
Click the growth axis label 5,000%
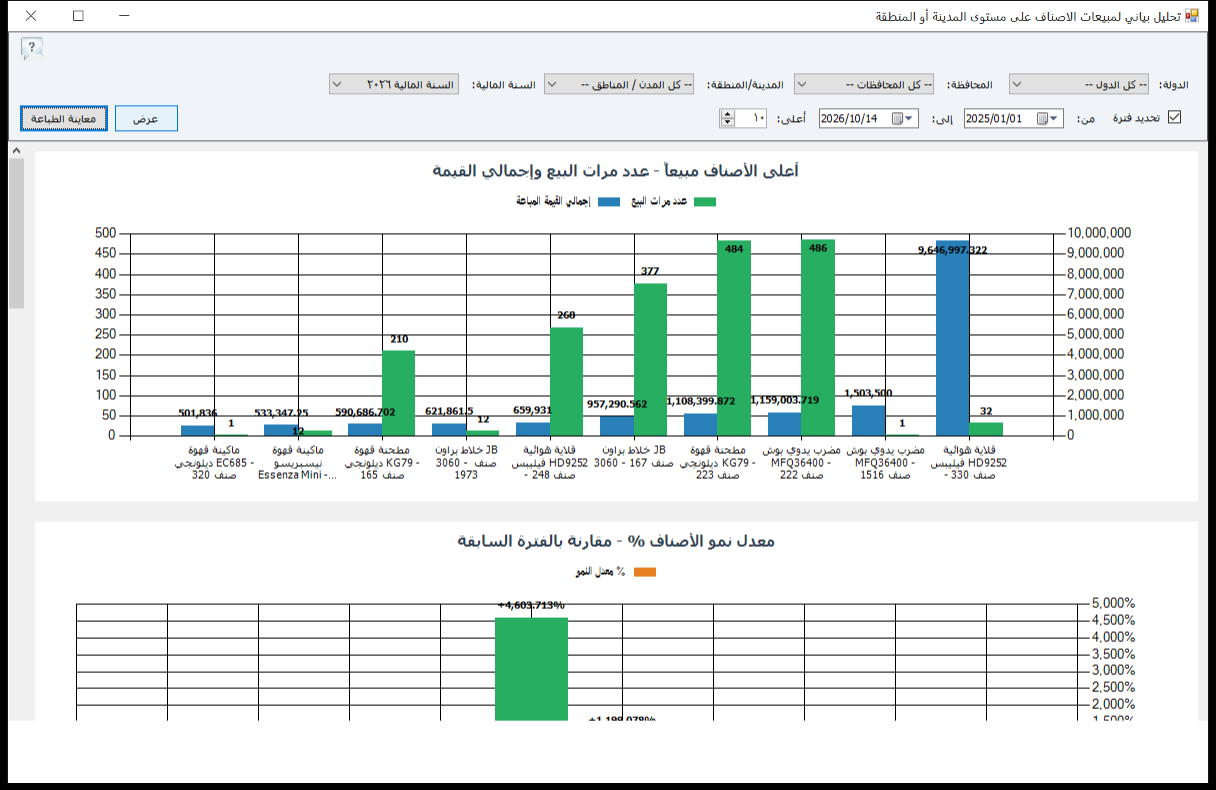(x=1112, y=604)
